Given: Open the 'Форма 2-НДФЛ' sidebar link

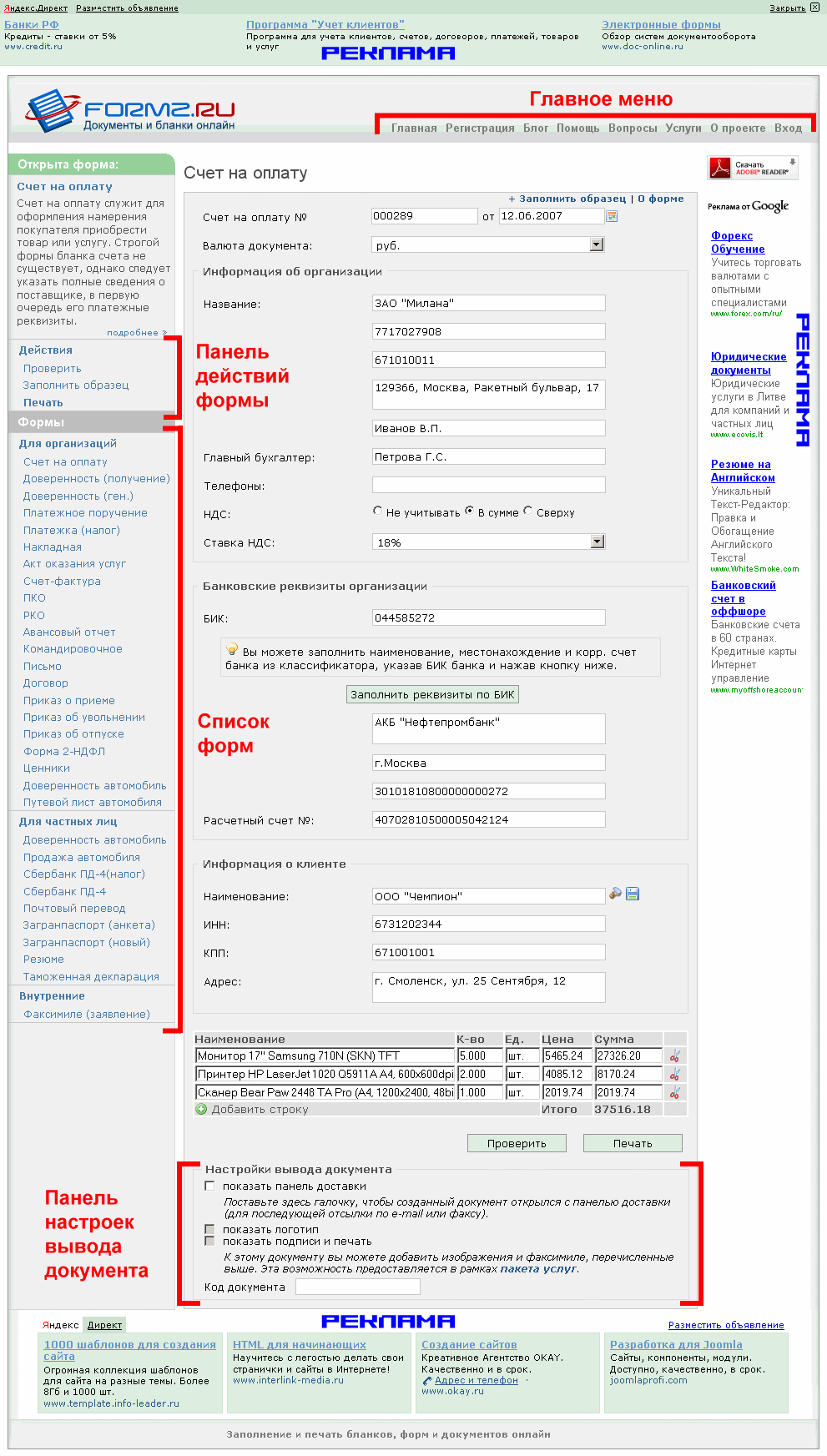Looking at the screenshot, I should 64,752.
